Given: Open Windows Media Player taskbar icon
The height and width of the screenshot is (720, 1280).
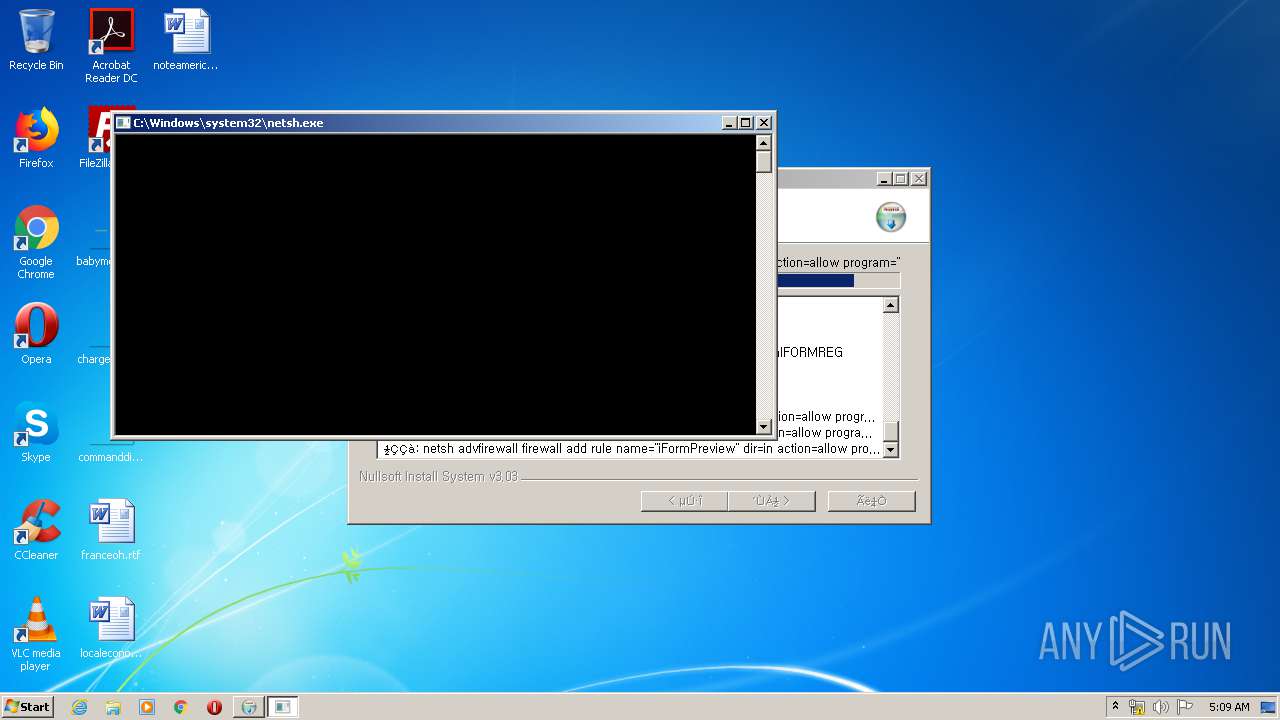Looking at the screenshot, I should pos(147,707).
